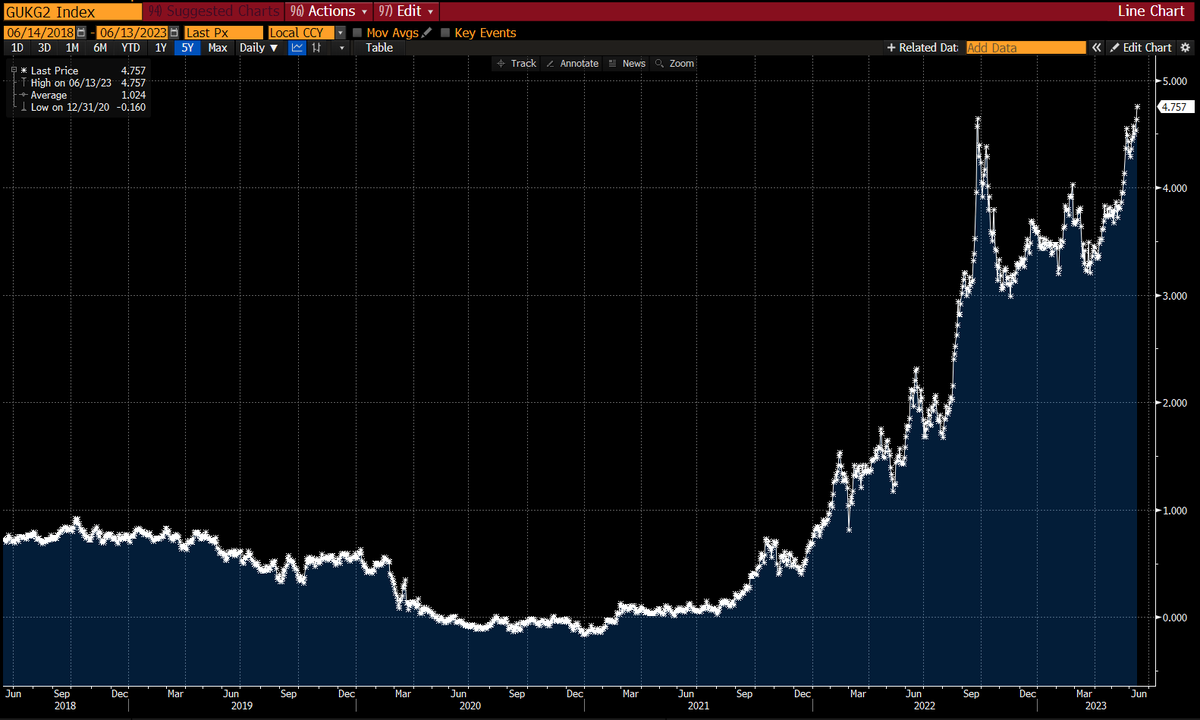The width and height of the screenshot is (1200, 720).
Task: Open the Local CCY dropdown arrow
Action: (x=342, y=33)
